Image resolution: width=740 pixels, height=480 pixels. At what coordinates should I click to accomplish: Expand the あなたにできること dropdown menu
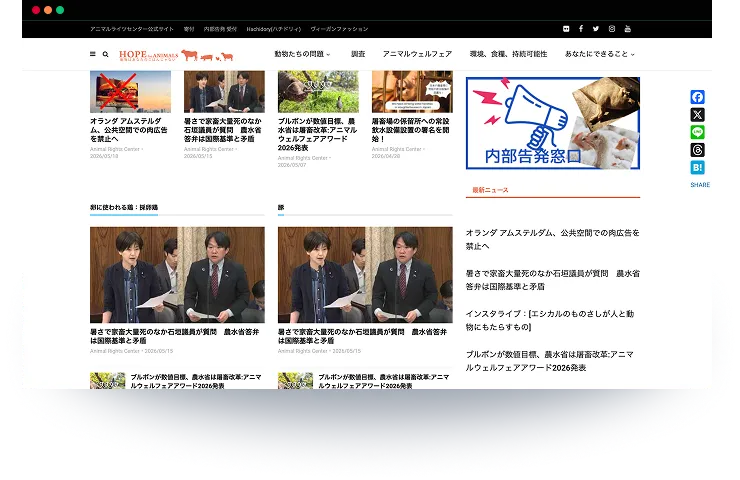click(599, 54)
